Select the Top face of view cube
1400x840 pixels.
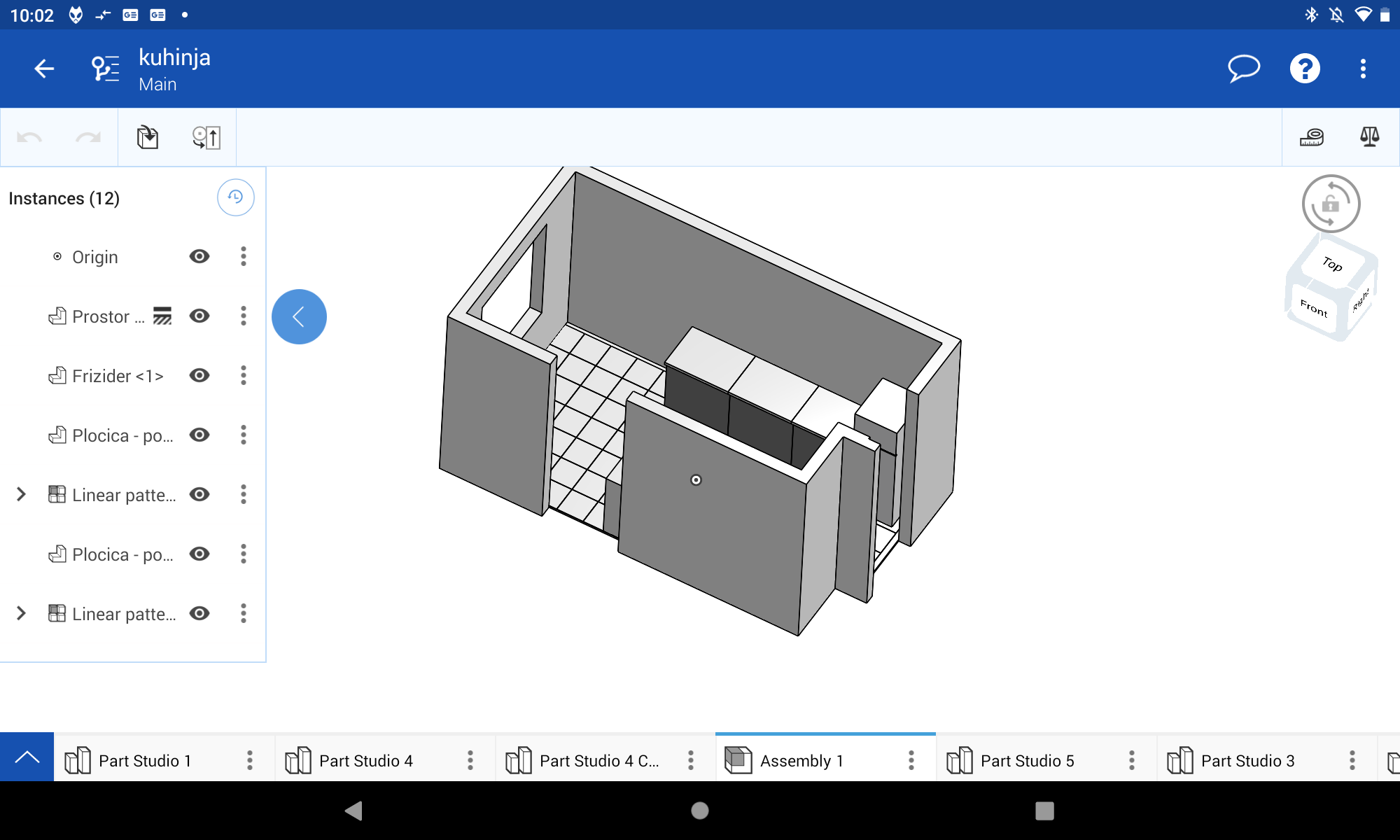1331,264
